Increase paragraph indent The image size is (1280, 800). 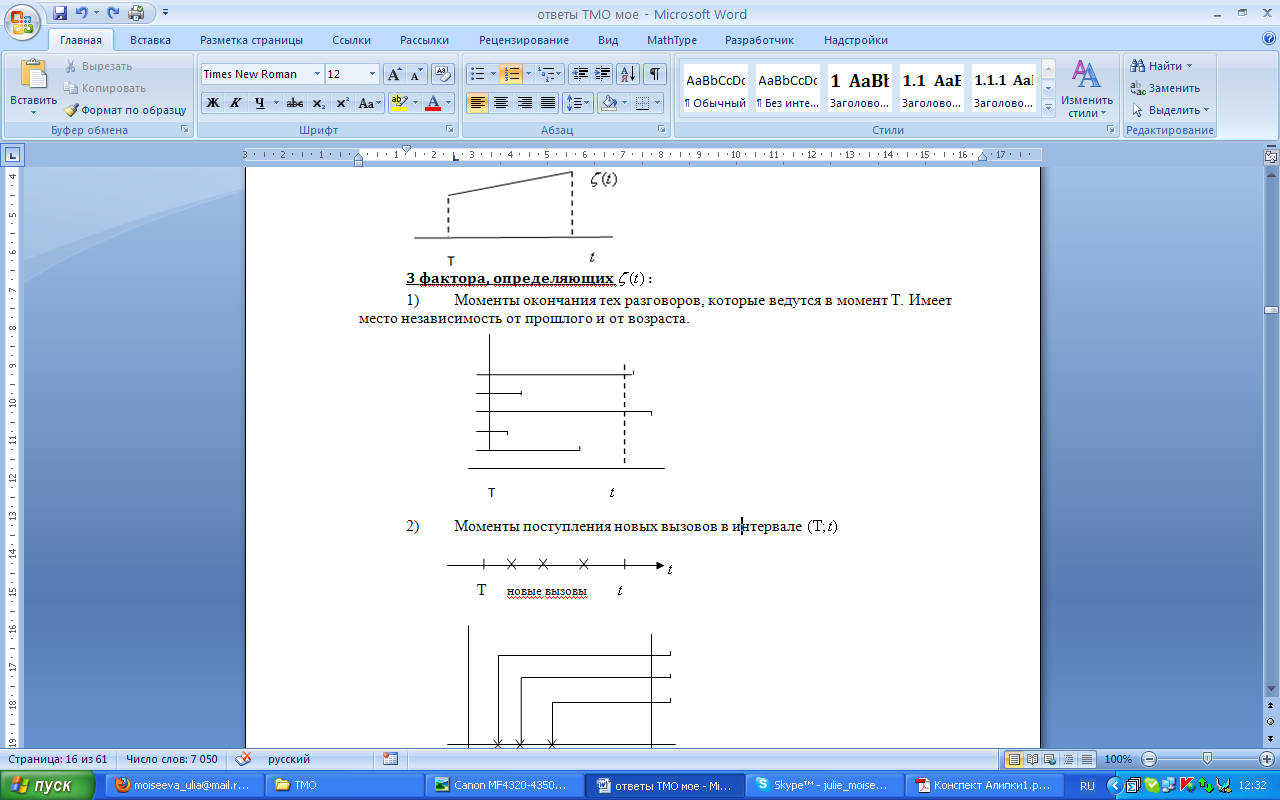pyautogui.click(x=602, y=74)
